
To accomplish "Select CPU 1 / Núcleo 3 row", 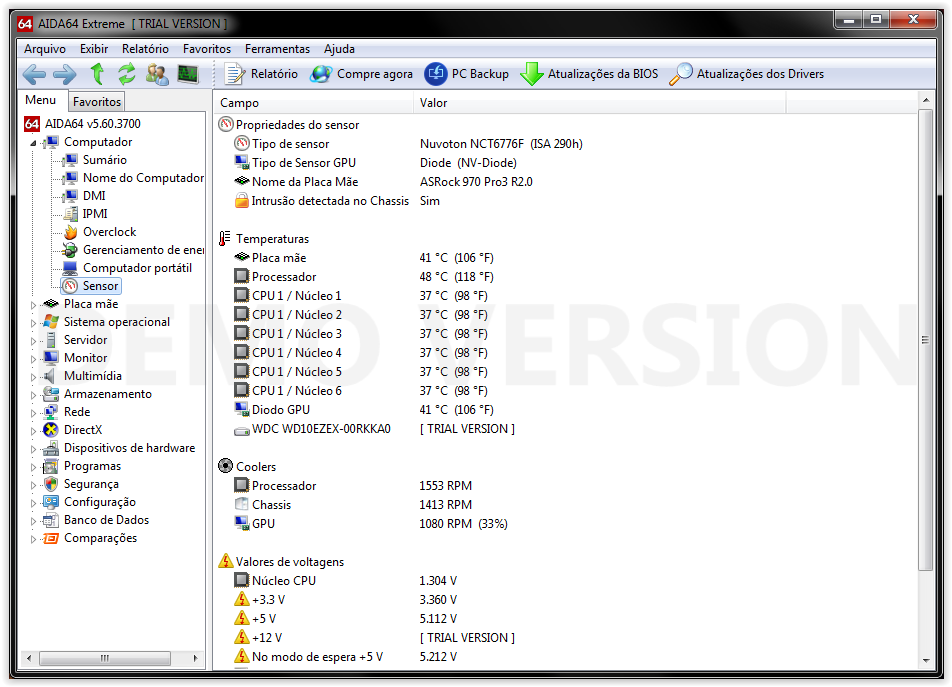I will 565,334.
